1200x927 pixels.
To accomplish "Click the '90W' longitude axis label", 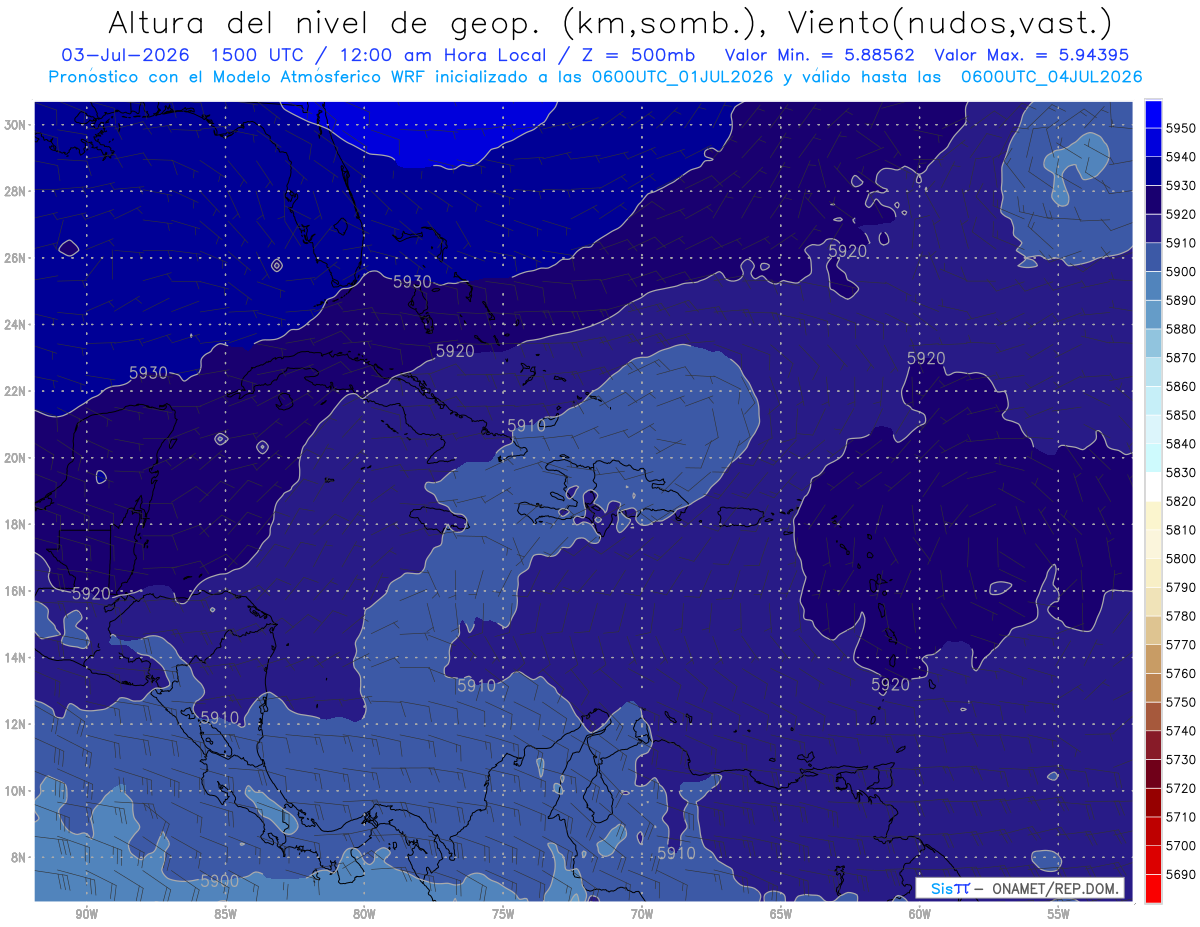I will 86,913.
